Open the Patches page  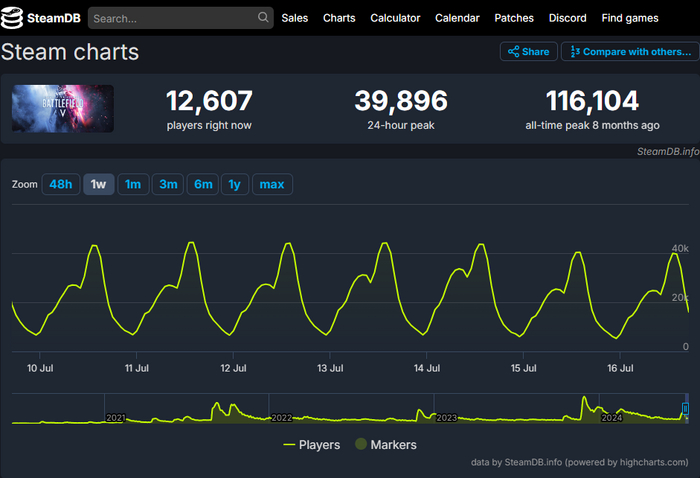pos(513,18)
